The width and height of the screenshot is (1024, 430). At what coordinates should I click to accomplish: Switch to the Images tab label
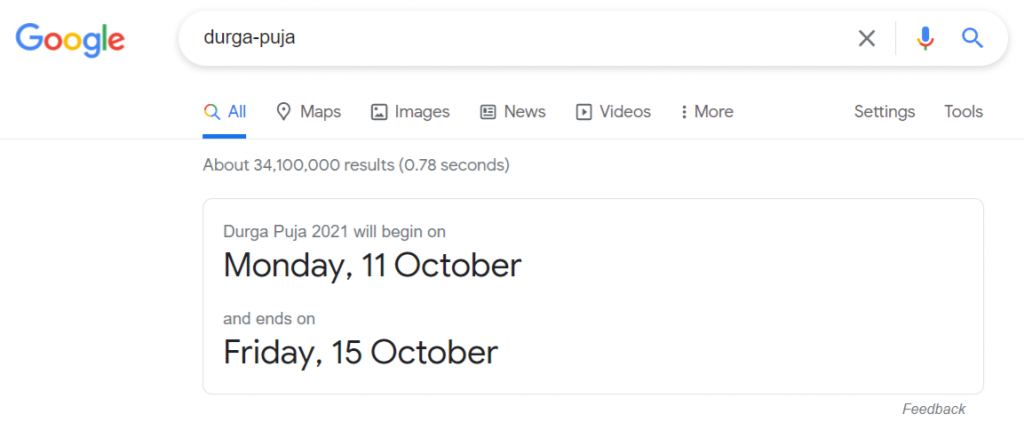point(422,112)
